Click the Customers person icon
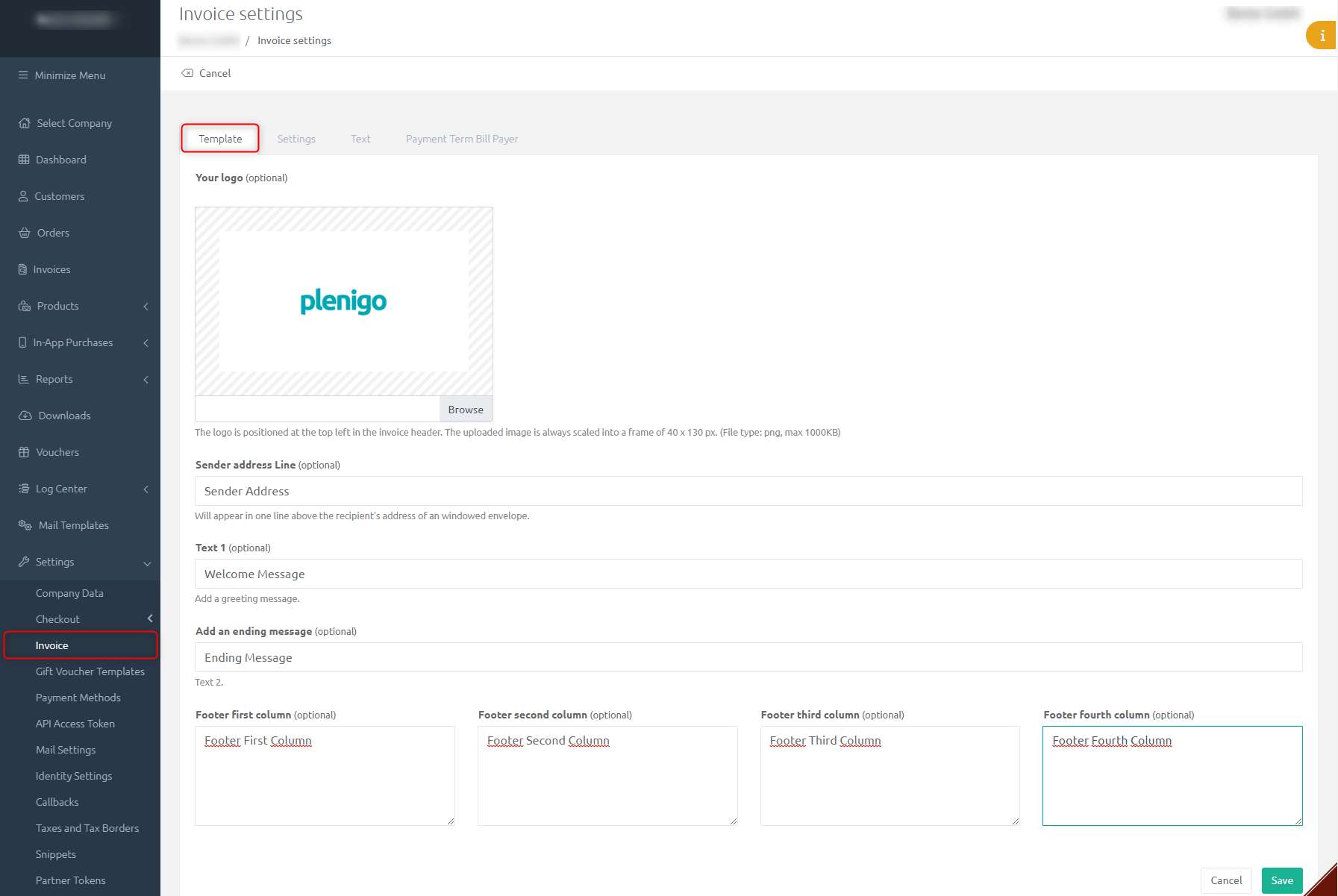The image size is (1338, 896). tap(23, 196)
